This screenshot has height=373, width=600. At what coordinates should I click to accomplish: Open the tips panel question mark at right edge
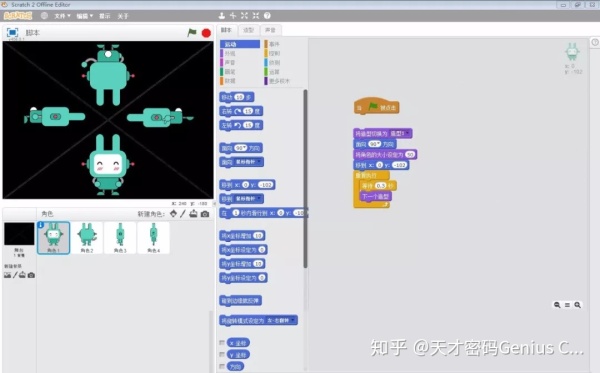[595, 42]
